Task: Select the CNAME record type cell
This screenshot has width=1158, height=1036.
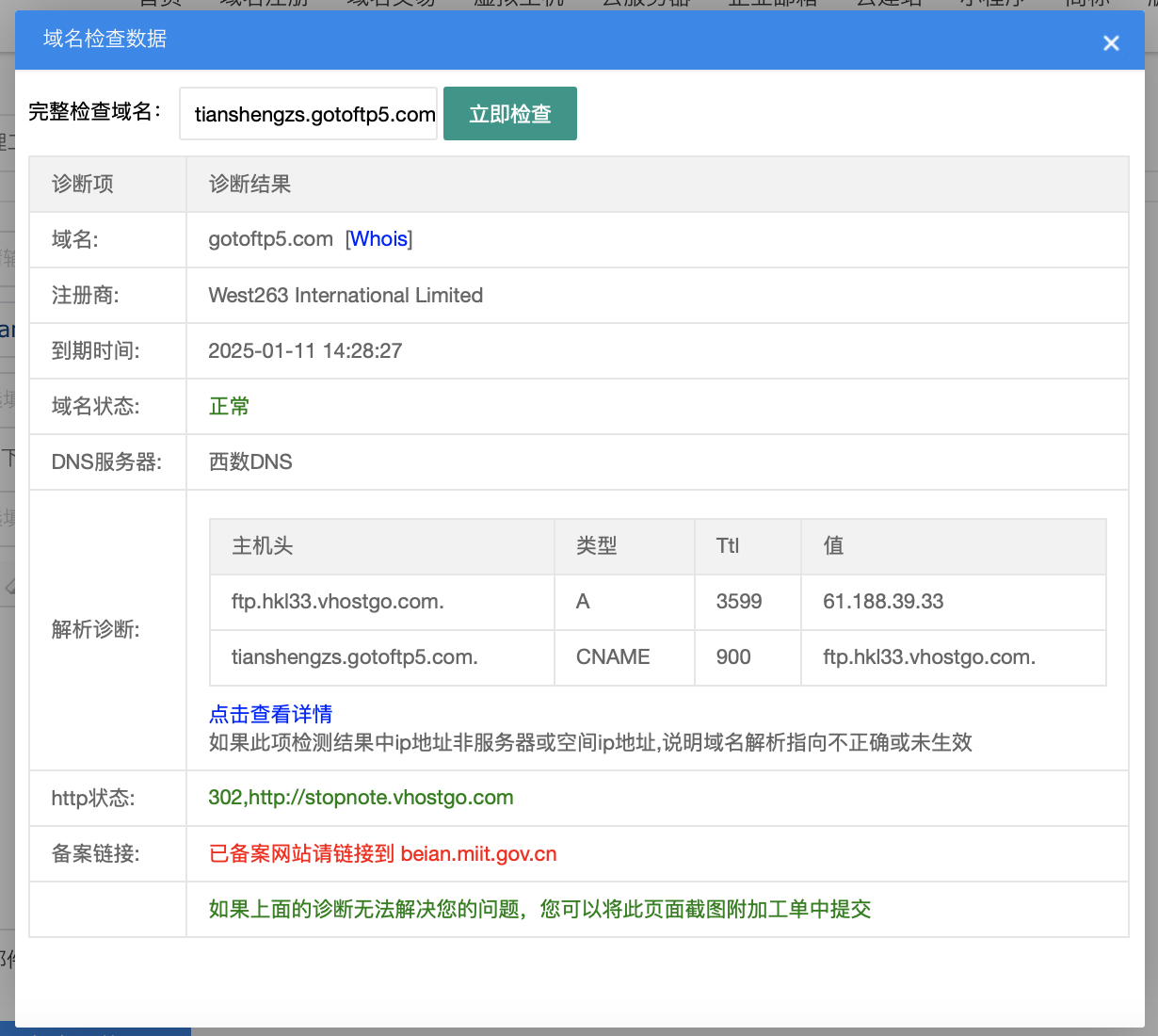Action: [613, 657]
